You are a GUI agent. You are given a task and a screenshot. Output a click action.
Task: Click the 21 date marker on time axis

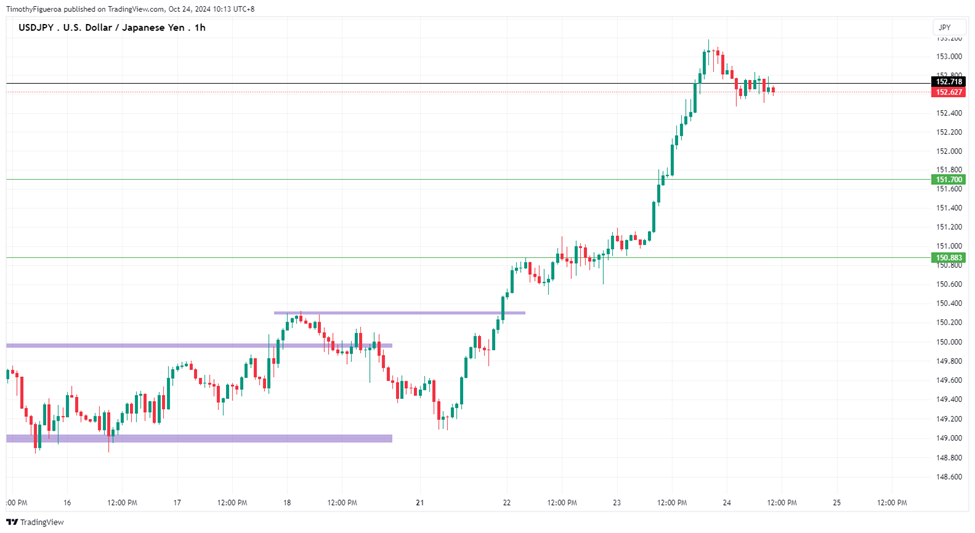point(420,503)
